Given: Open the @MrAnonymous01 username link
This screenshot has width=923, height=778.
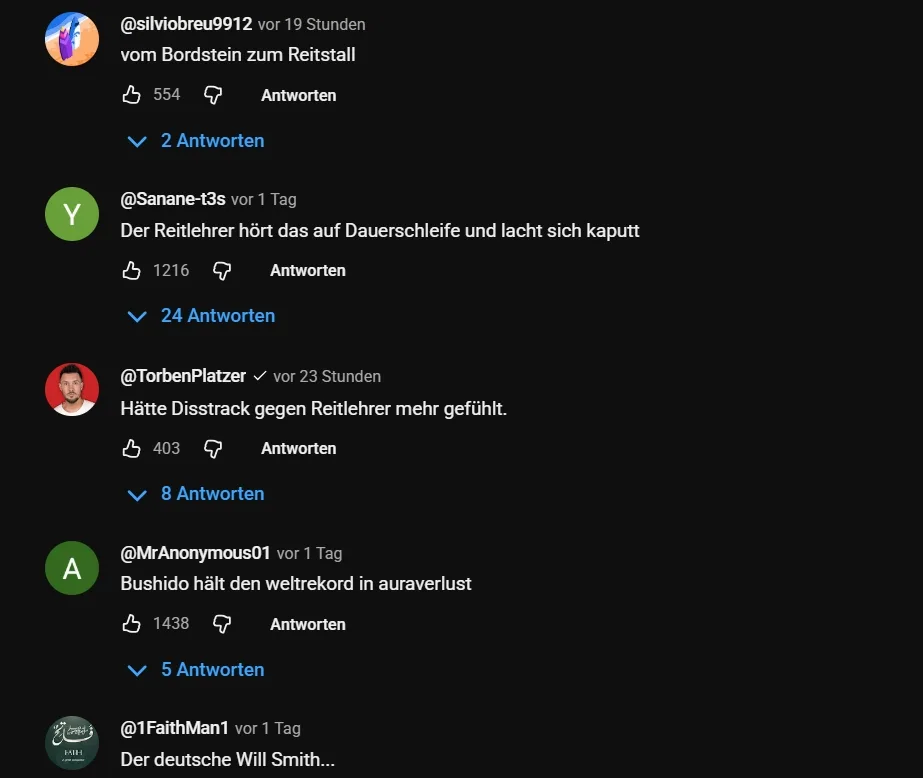Looking at the screenshot, I should pos(195,553).
